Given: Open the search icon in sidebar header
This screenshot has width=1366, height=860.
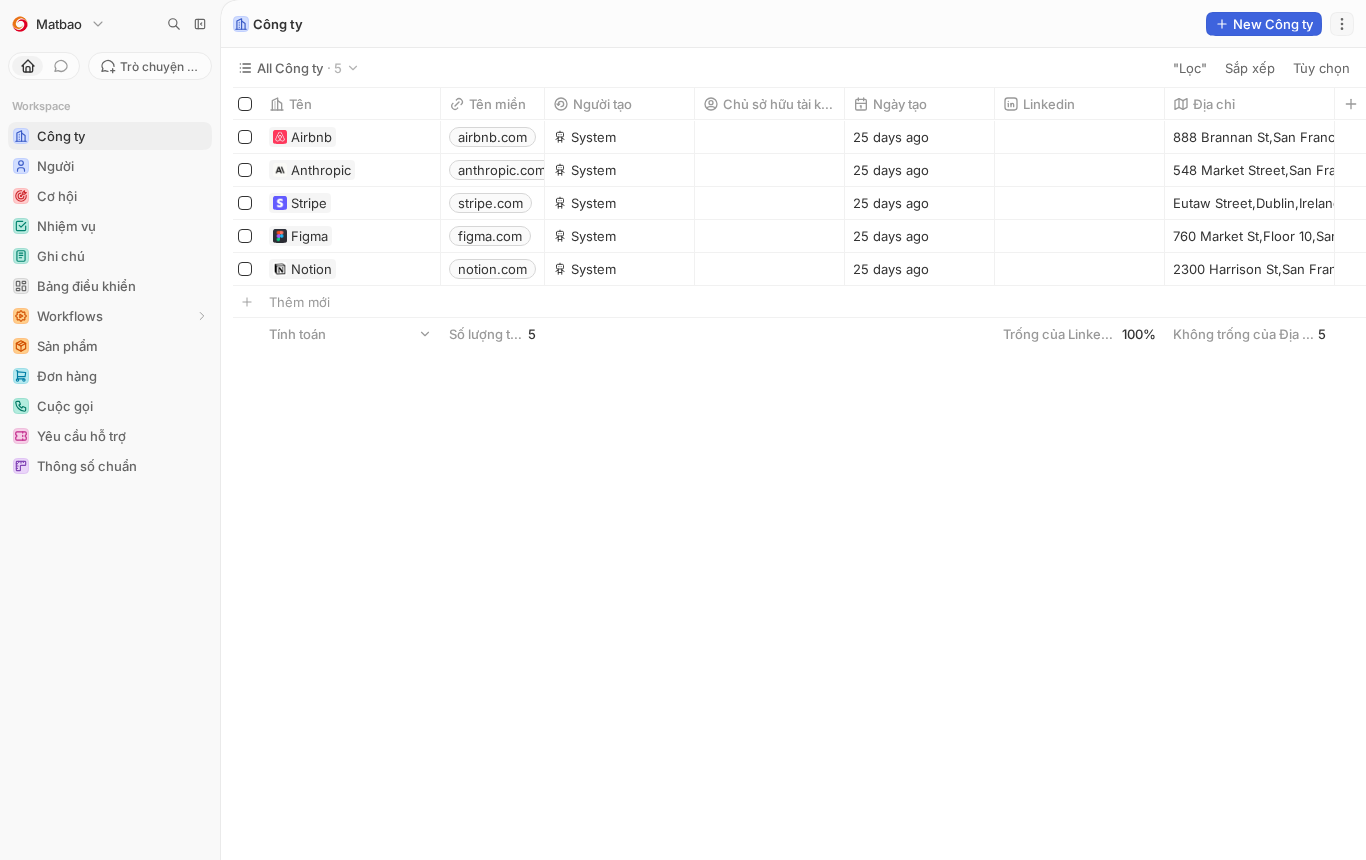Looking at the screenshot, I should coord(174,24).
